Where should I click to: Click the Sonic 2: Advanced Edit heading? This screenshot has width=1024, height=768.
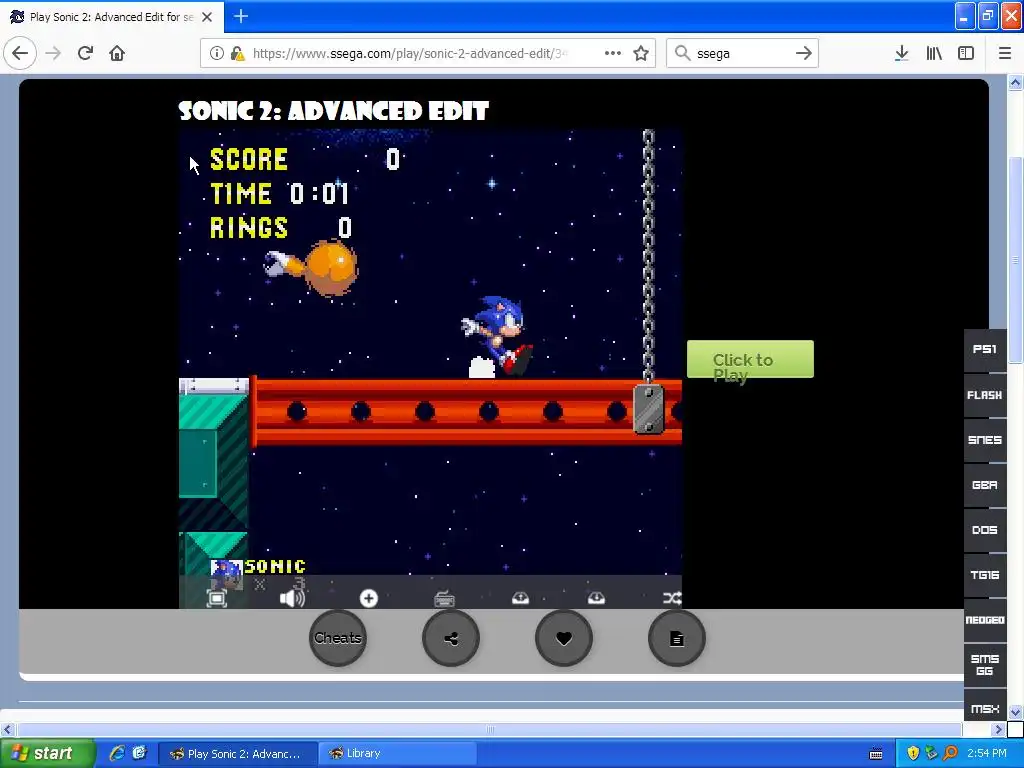tap(334, 111)
